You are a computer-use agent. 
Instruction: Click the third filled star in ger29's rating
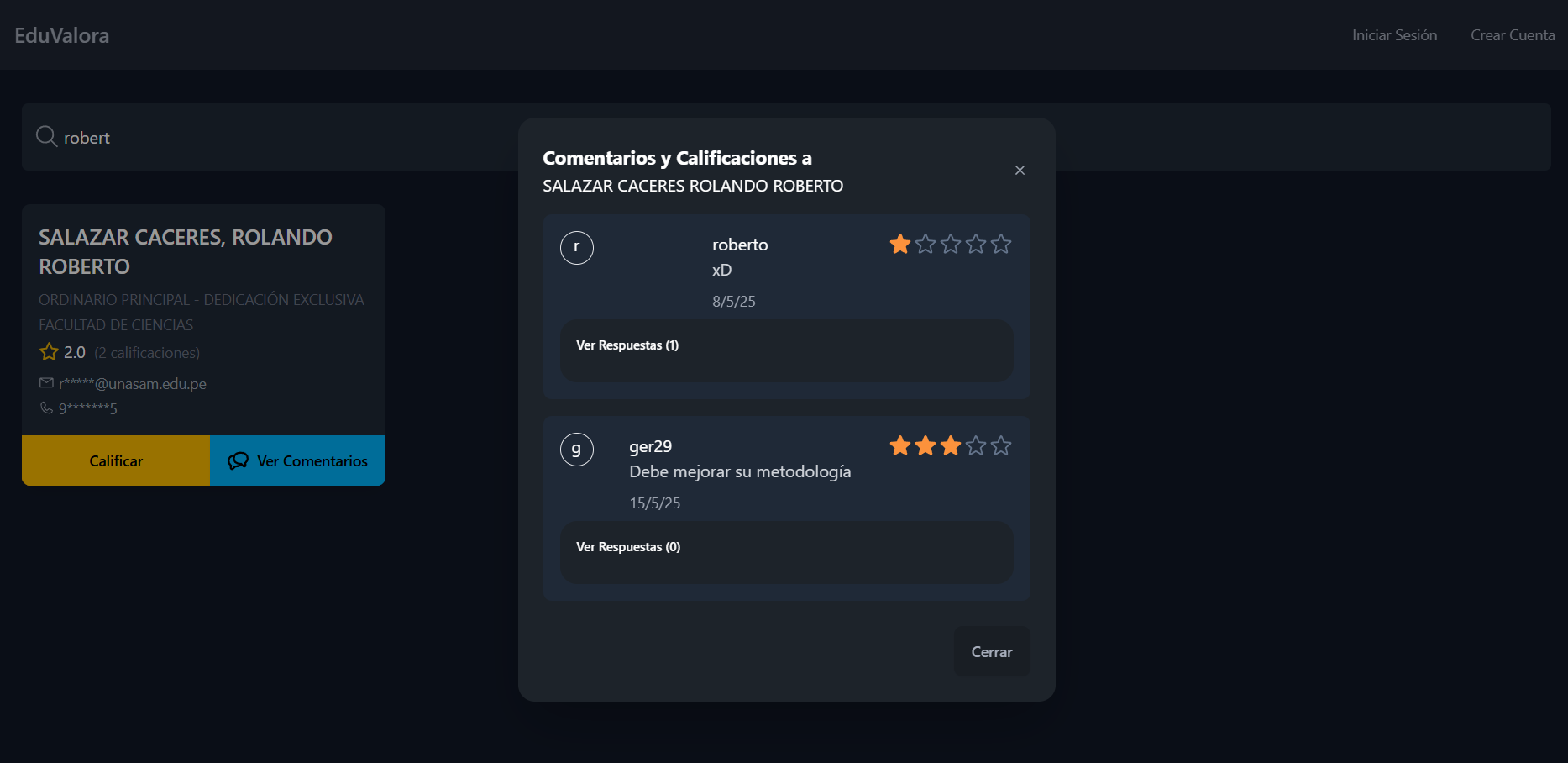(x=951, y=445)
